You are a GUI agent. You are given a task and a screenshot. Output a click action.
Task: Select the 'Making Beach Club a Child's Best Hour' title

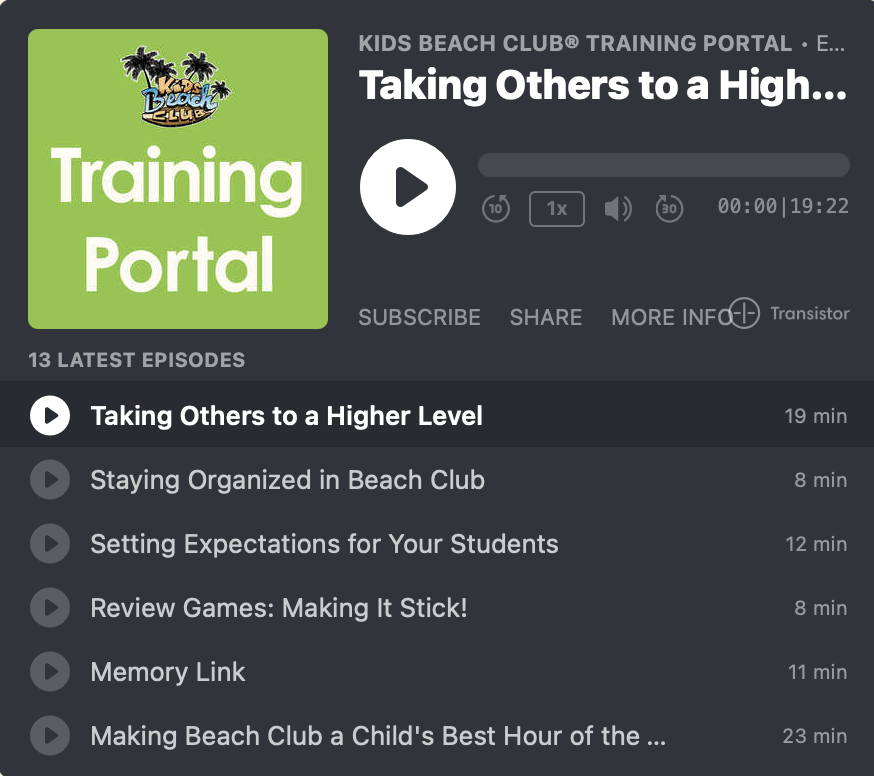pyautogui.click(x=378, y=736)
